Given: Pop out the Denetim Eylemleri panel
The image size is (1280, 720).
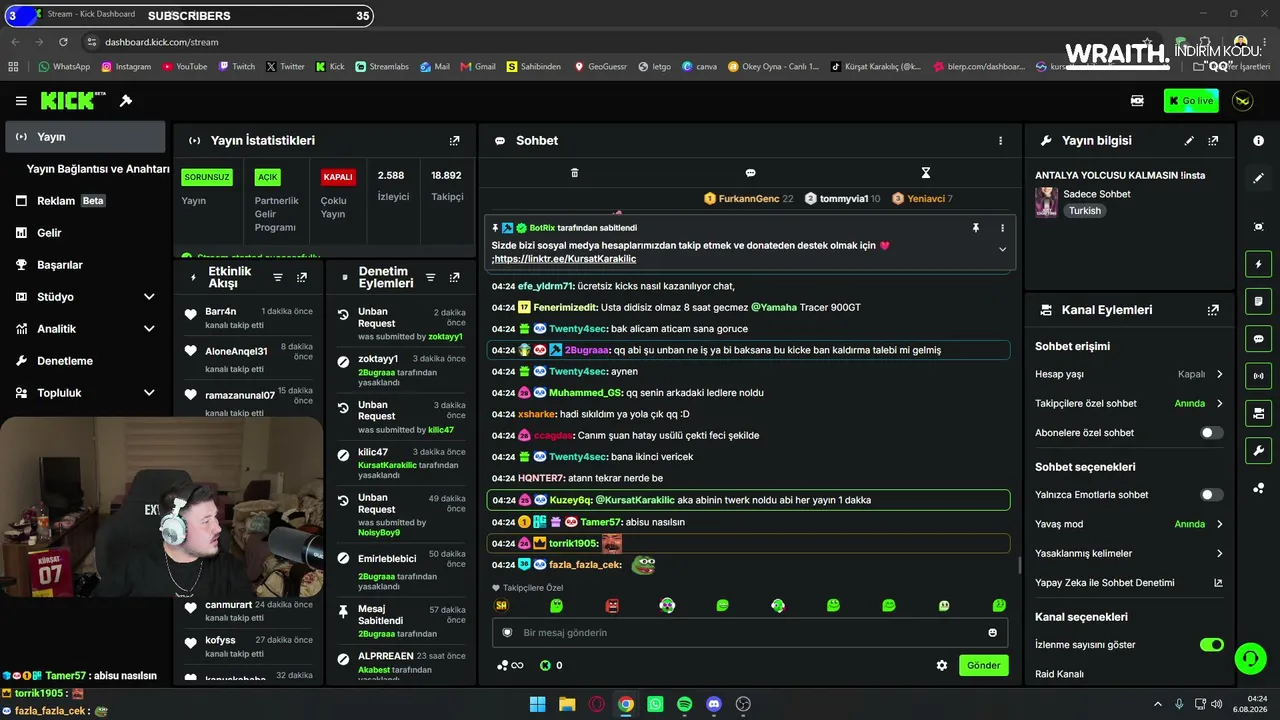Looking at the screenshot, I should (x=455, y=277).
